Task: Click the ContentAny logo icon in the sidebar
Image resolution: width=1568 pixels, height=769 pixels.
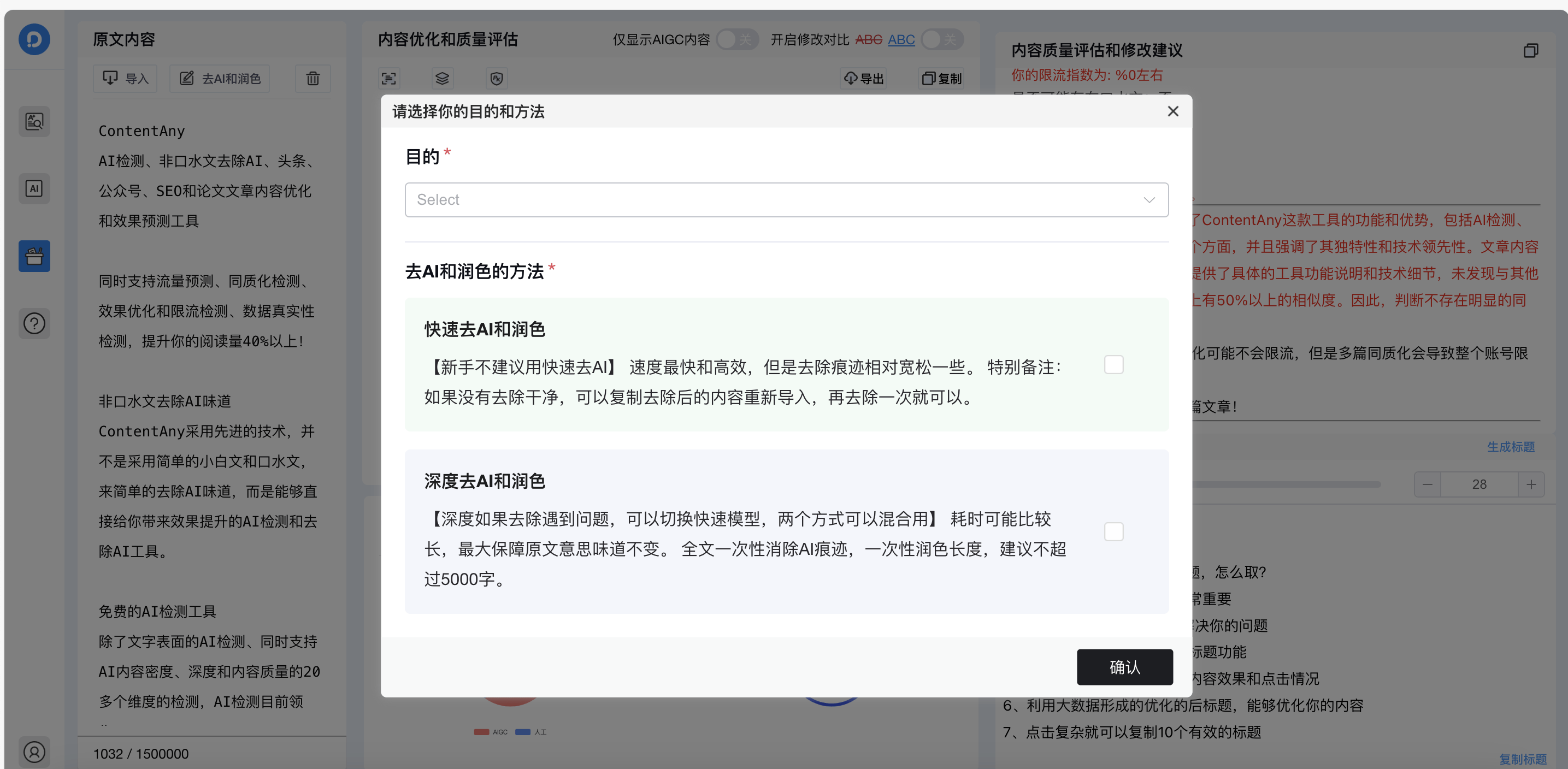Action: (x=34, y=39)
